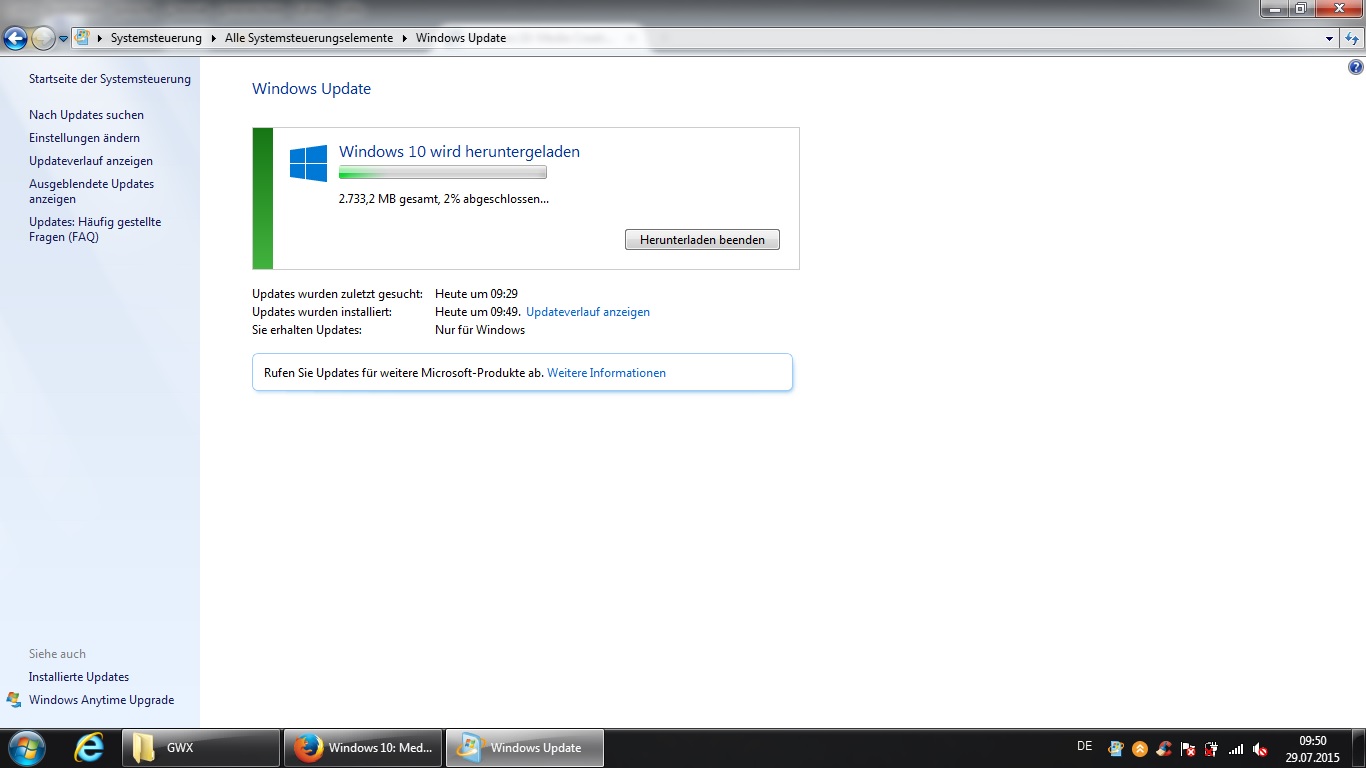The width and height of the screenshot is (1366, 768).
Task: Refresh the page with the address bar refresh icon
Action: (1352, 38)
